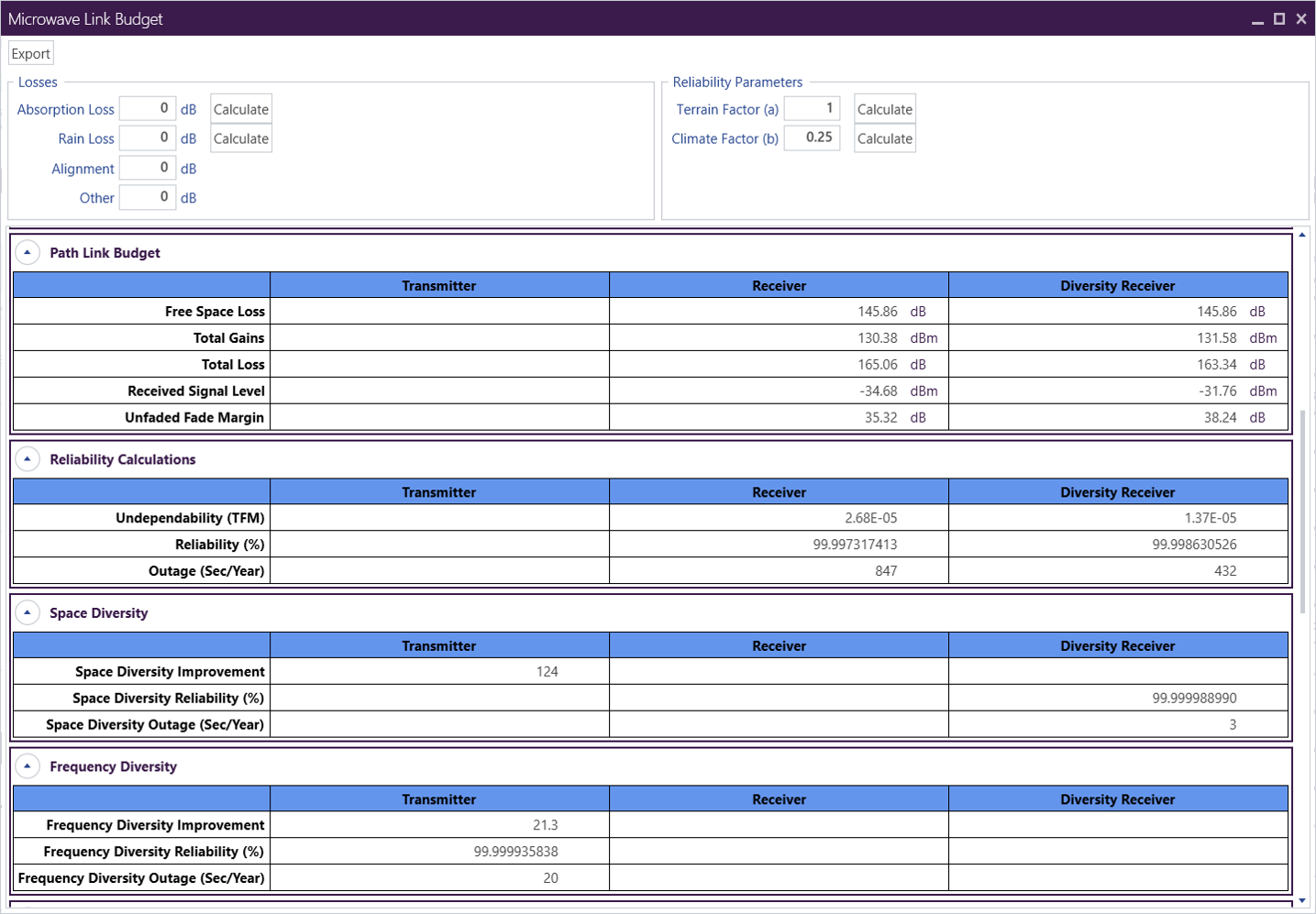Edit the Absorption Loss input field
Image resolution: width=1316 pixels, height=914 pixels.
[148, 108]
